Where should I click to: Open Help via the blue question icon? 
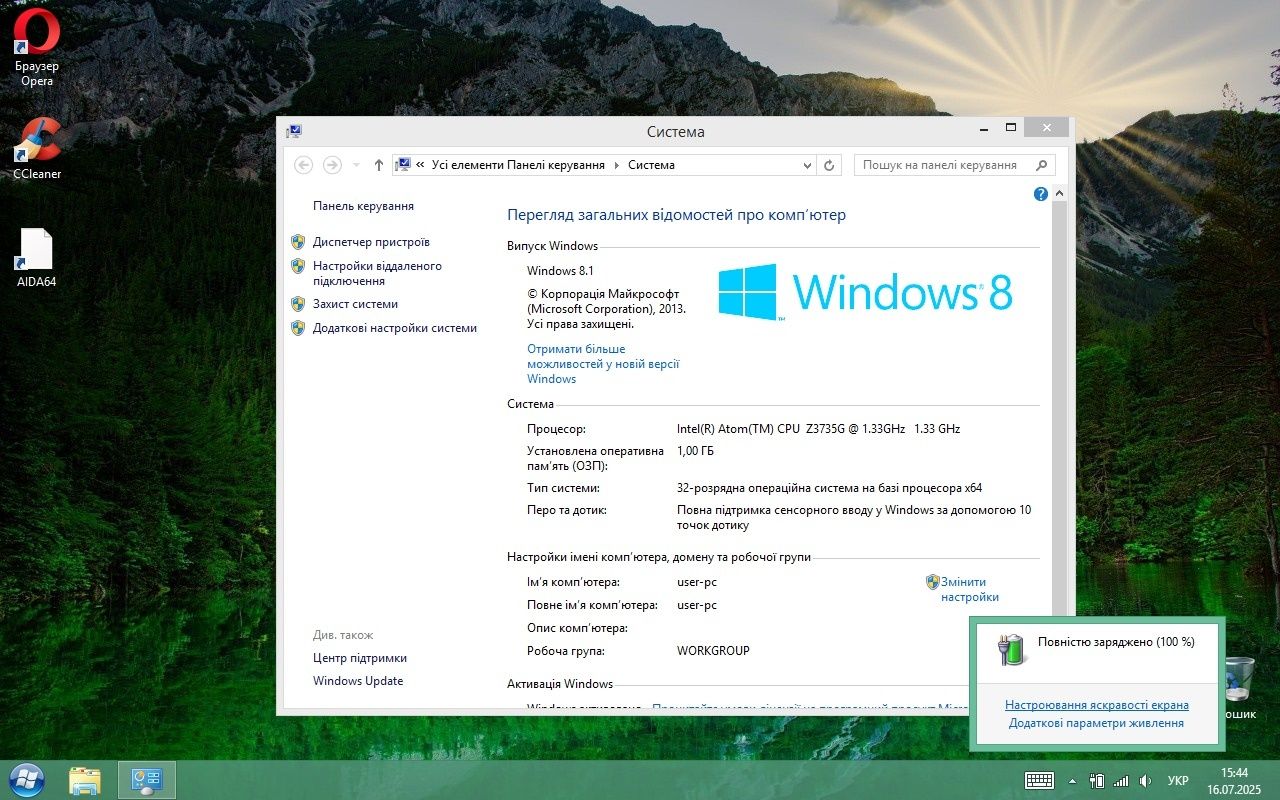tap(1040, 194)
